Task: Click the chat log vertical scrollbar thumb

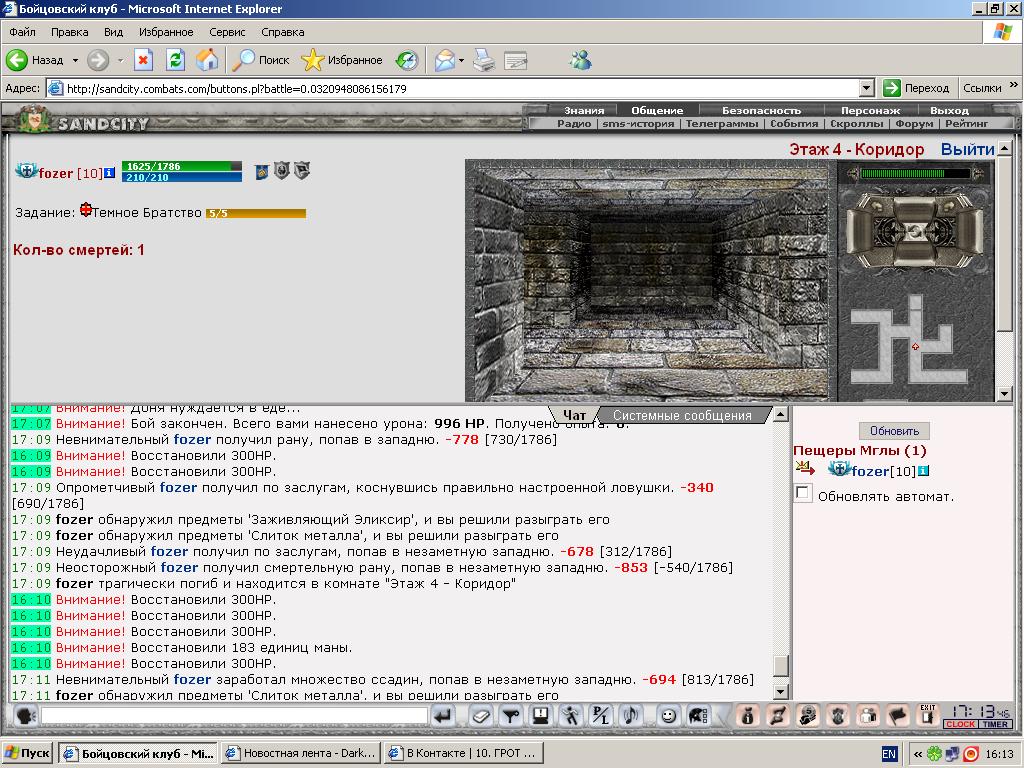Action: [780, 666]
